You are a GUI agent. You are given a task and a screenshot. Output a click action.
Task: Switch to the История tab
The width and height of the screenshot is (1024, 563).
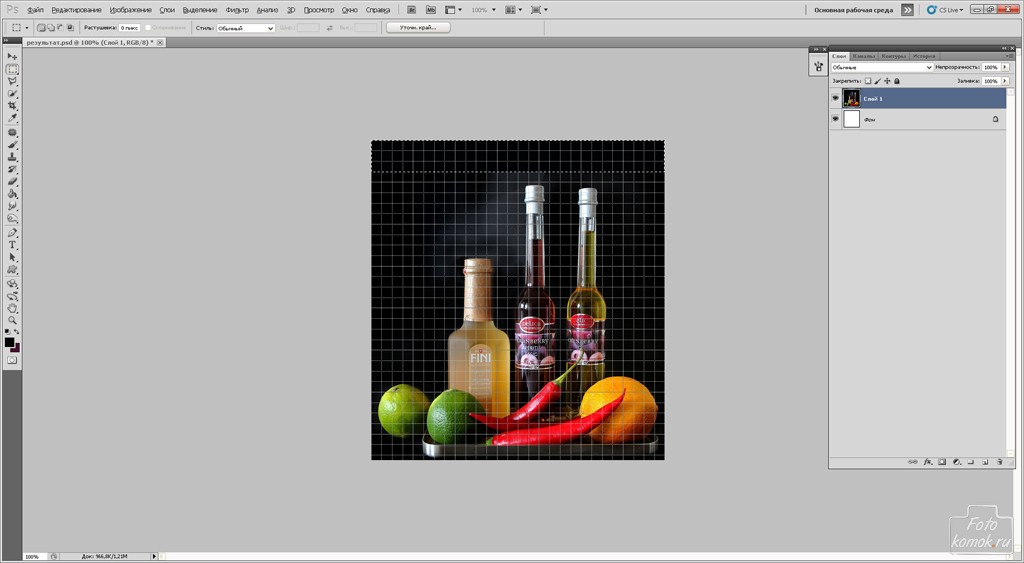(924, 56)
